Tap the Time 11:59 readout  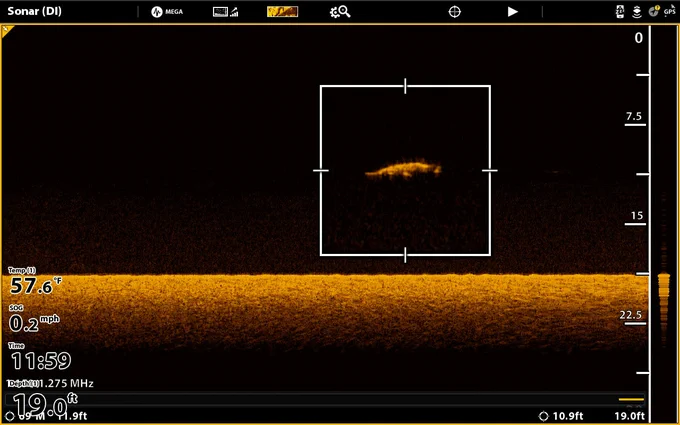[x=40, y=356]
